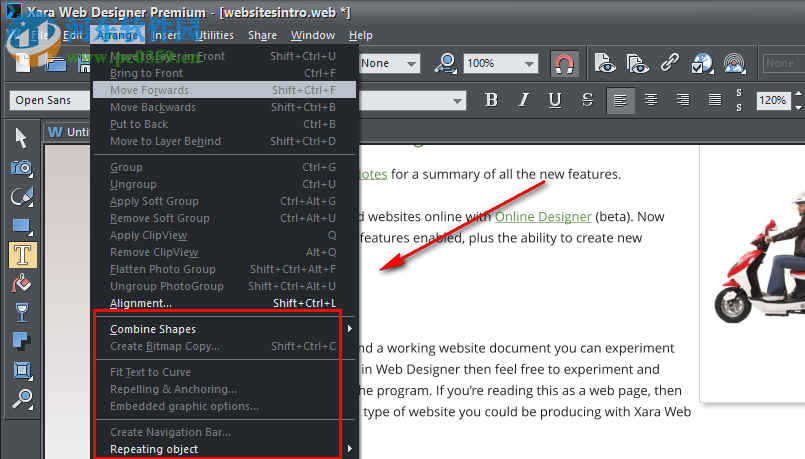Decrease line spacing with down stepper arrow
The height and width of the screenshot is (459, 805).
tap(798, 106)
